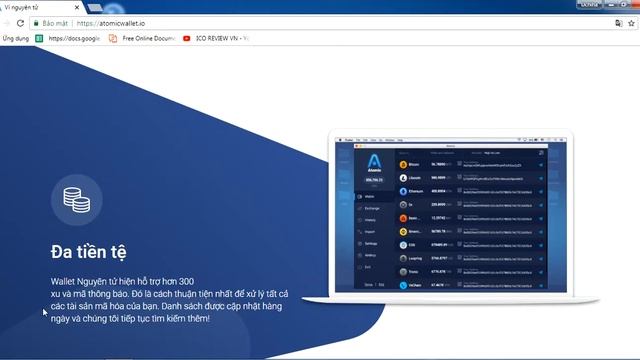Viewport: 640px width, 360px height.
Task: Open the 'Ứng dụng' apps bookmark
Action: tap(16, 38)
